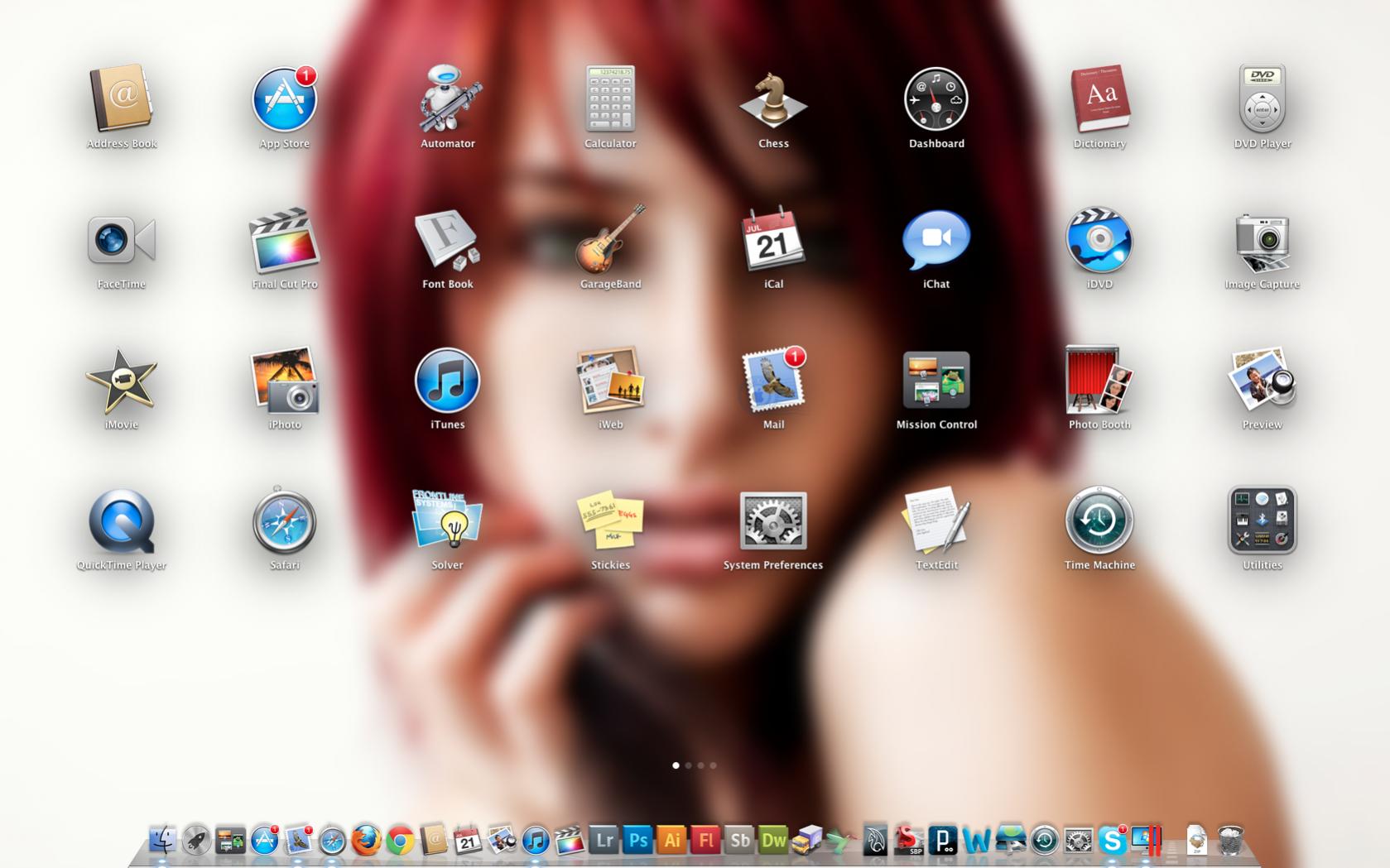This screenshot has height=868, width=1390.
Task: Open Mail from the Dock
Action: [x=299, y=840]
